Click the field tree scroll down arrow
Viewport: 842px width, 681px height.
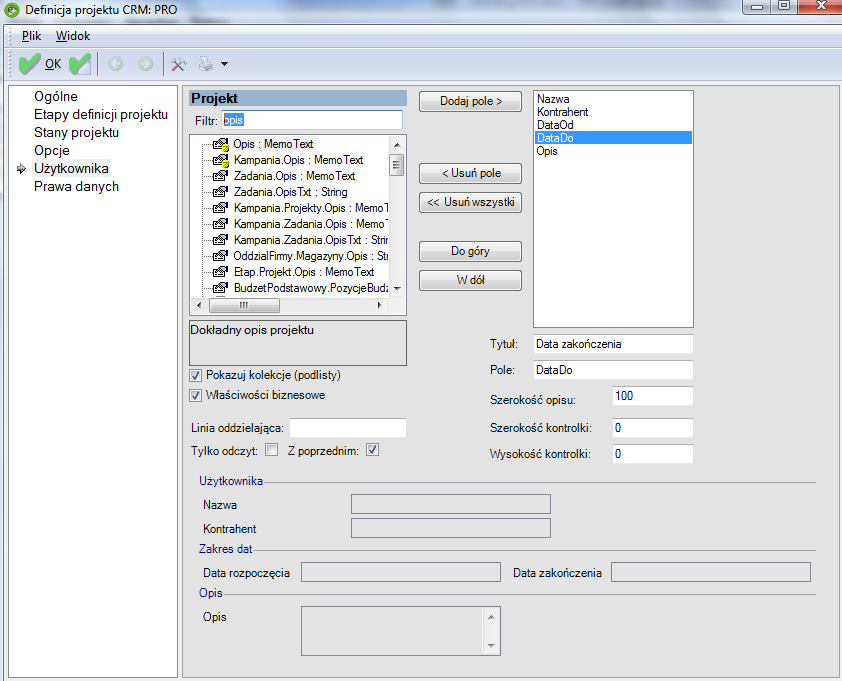[x=397, y=288]
